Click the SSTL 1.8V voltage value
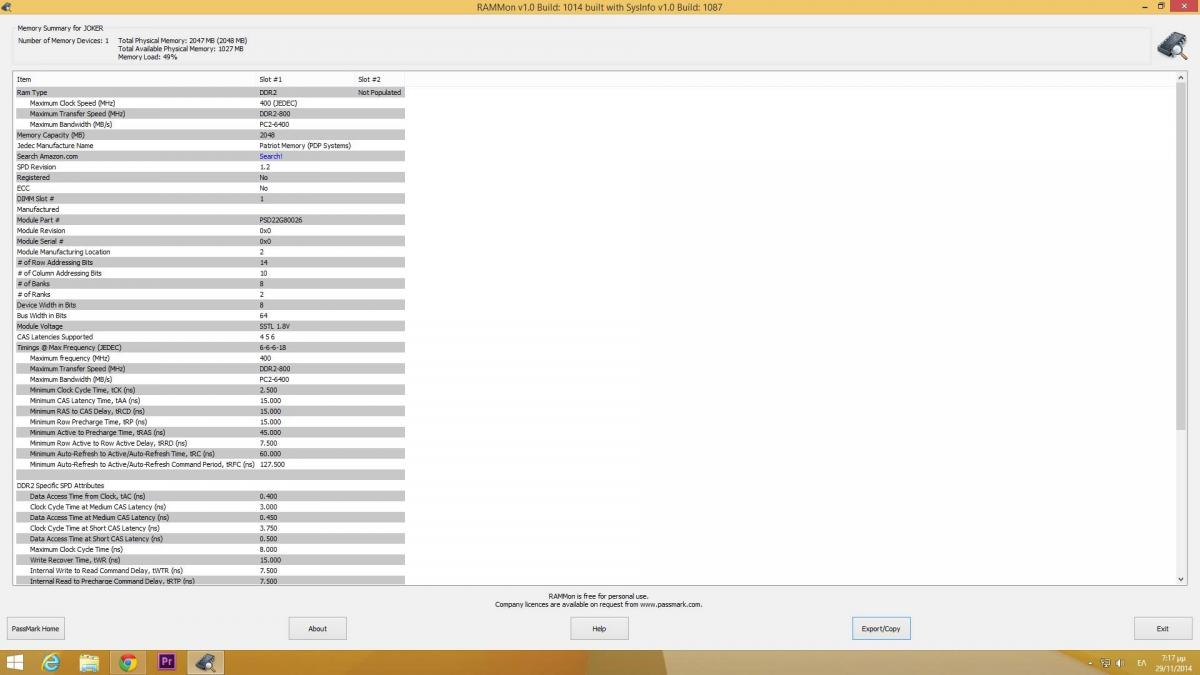 [x=274, y=326]
